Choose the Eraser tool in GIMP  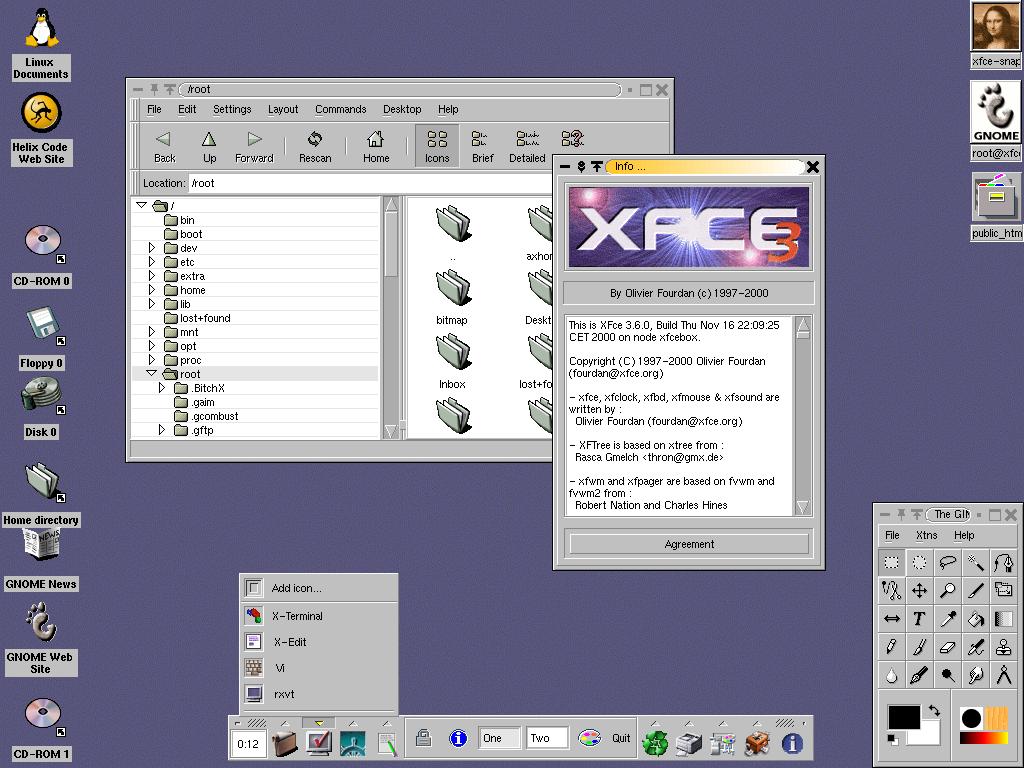click(x=948, y=647)
